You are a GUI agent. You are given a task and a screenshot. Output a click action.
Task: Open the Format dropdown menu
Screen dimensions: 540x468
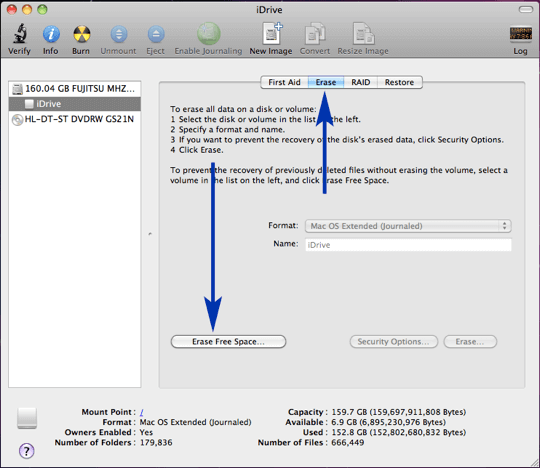(x=408, y=226)
